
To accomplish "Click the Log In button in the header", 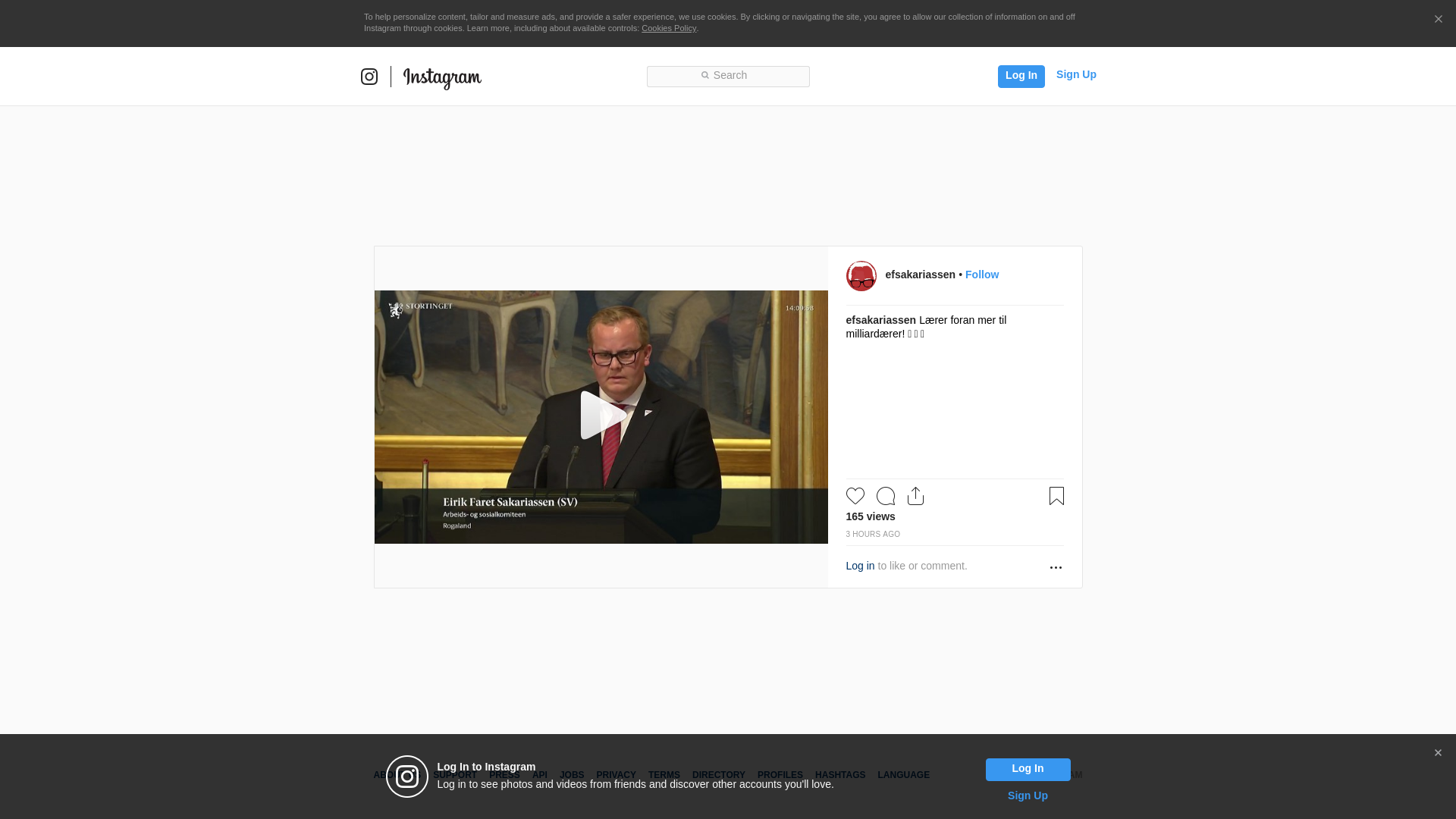I will coord(1021,76).
